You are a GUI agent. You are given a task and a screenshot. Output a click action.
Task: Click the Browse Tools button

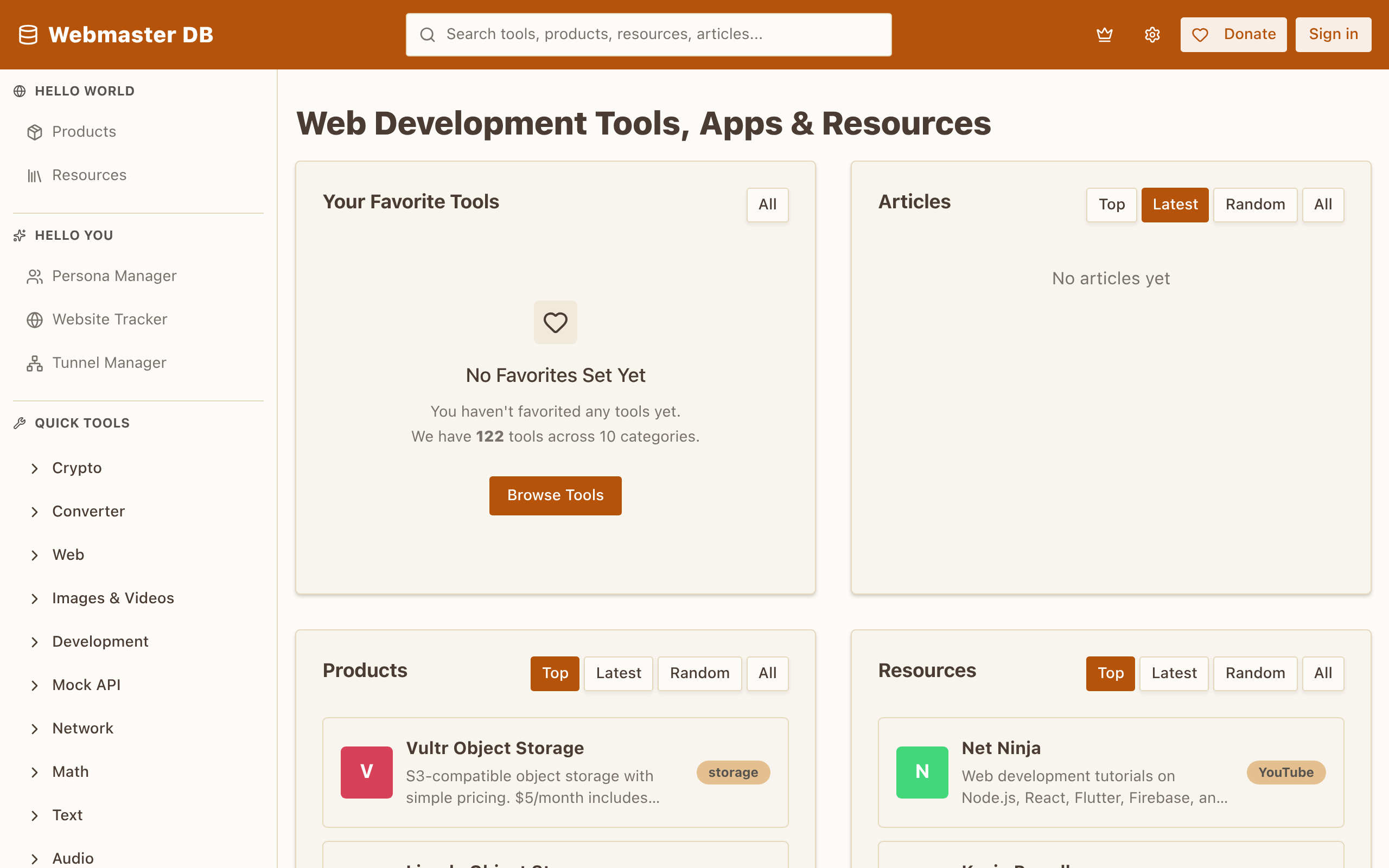(555, 495)
